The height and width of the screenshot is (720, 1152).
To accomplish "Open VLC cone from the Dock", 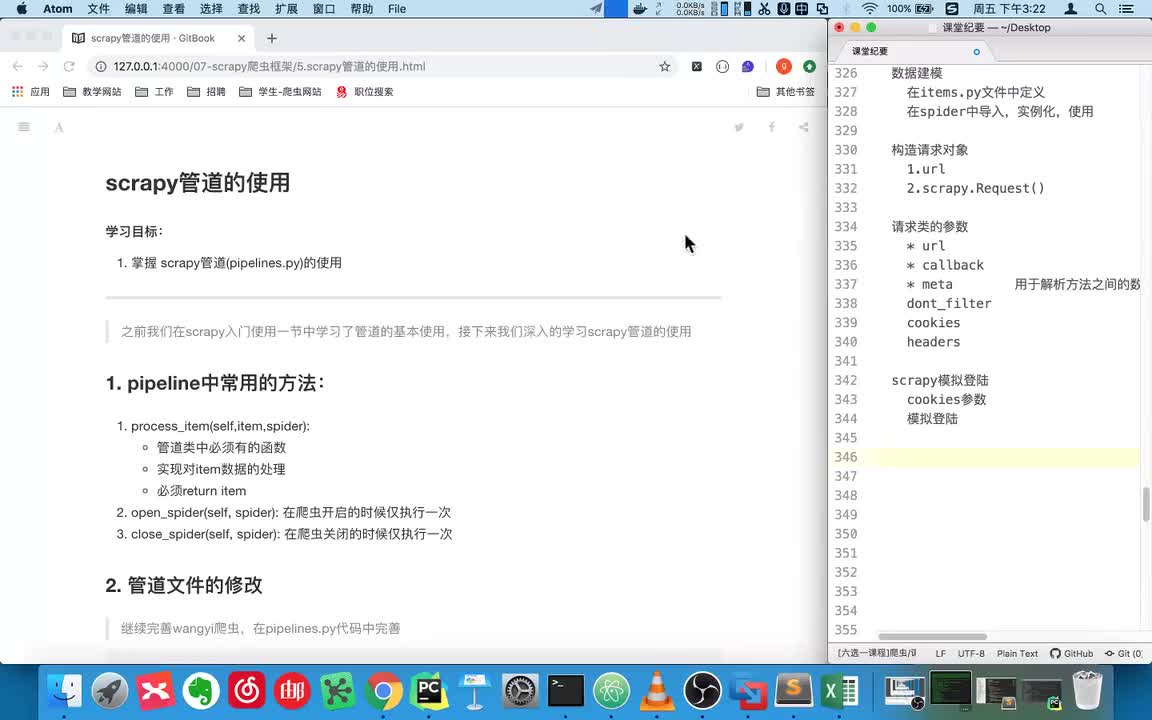I will pos(657,691).
